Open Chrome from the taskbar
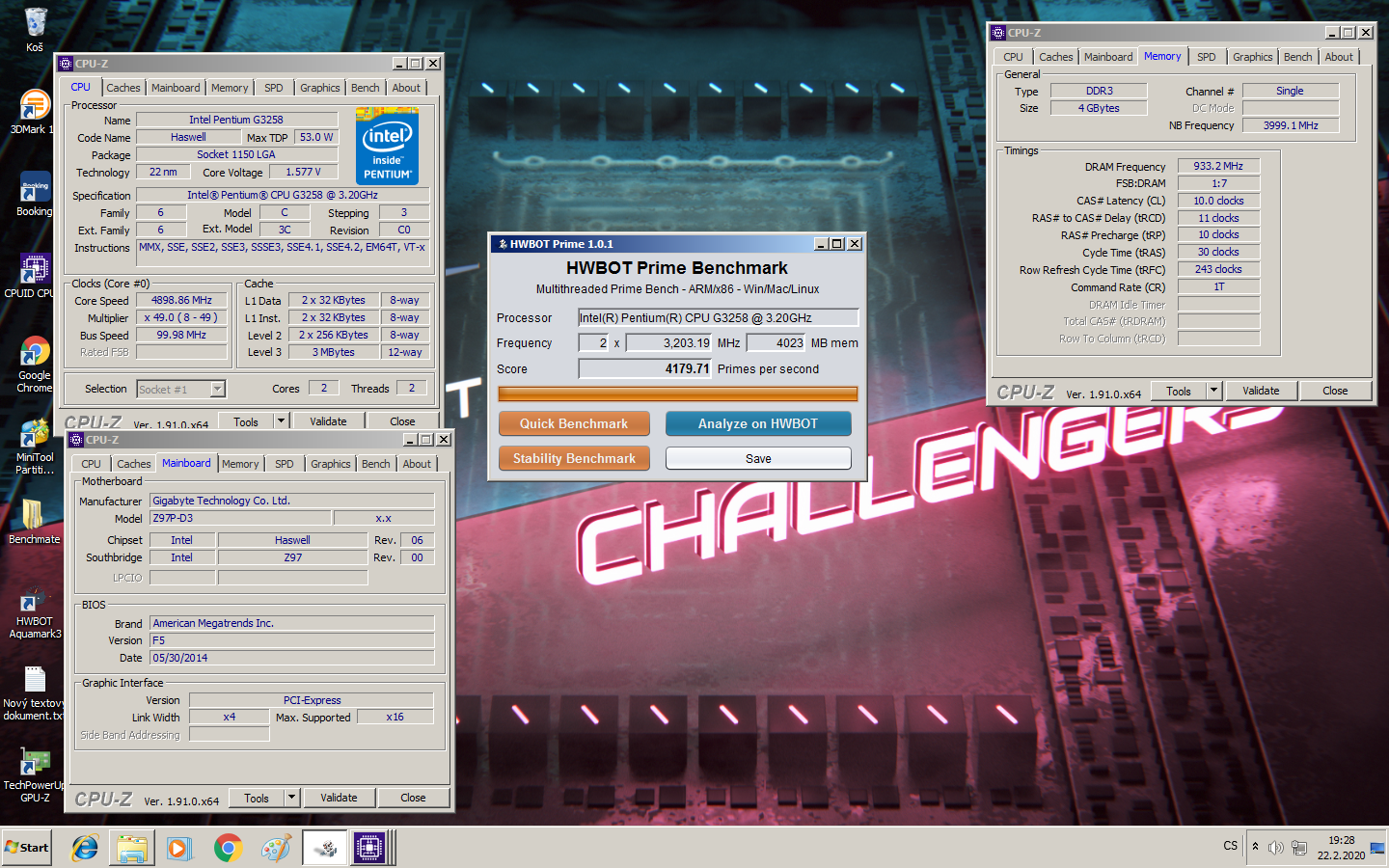1389x868 pixels. [x=228, y=848]
